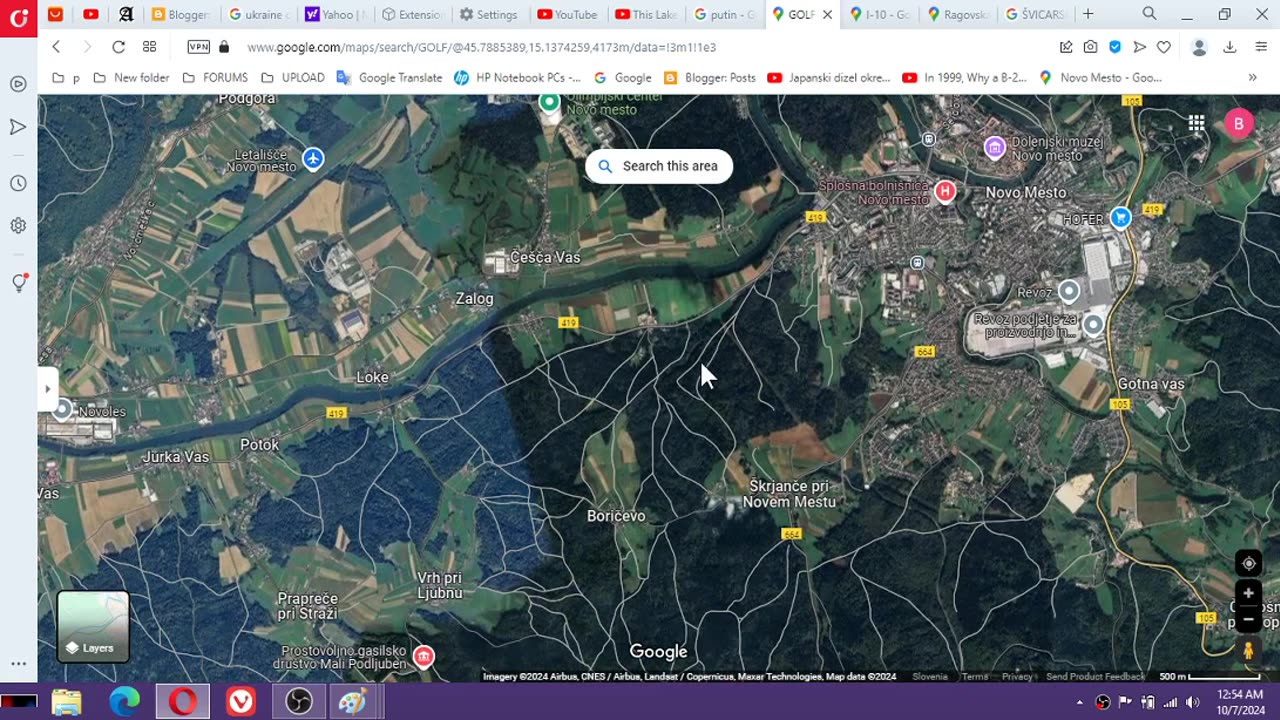This screenshot has width=1280, height=720.
Task: Open the map Terms link
Action: tap(975, 677)
